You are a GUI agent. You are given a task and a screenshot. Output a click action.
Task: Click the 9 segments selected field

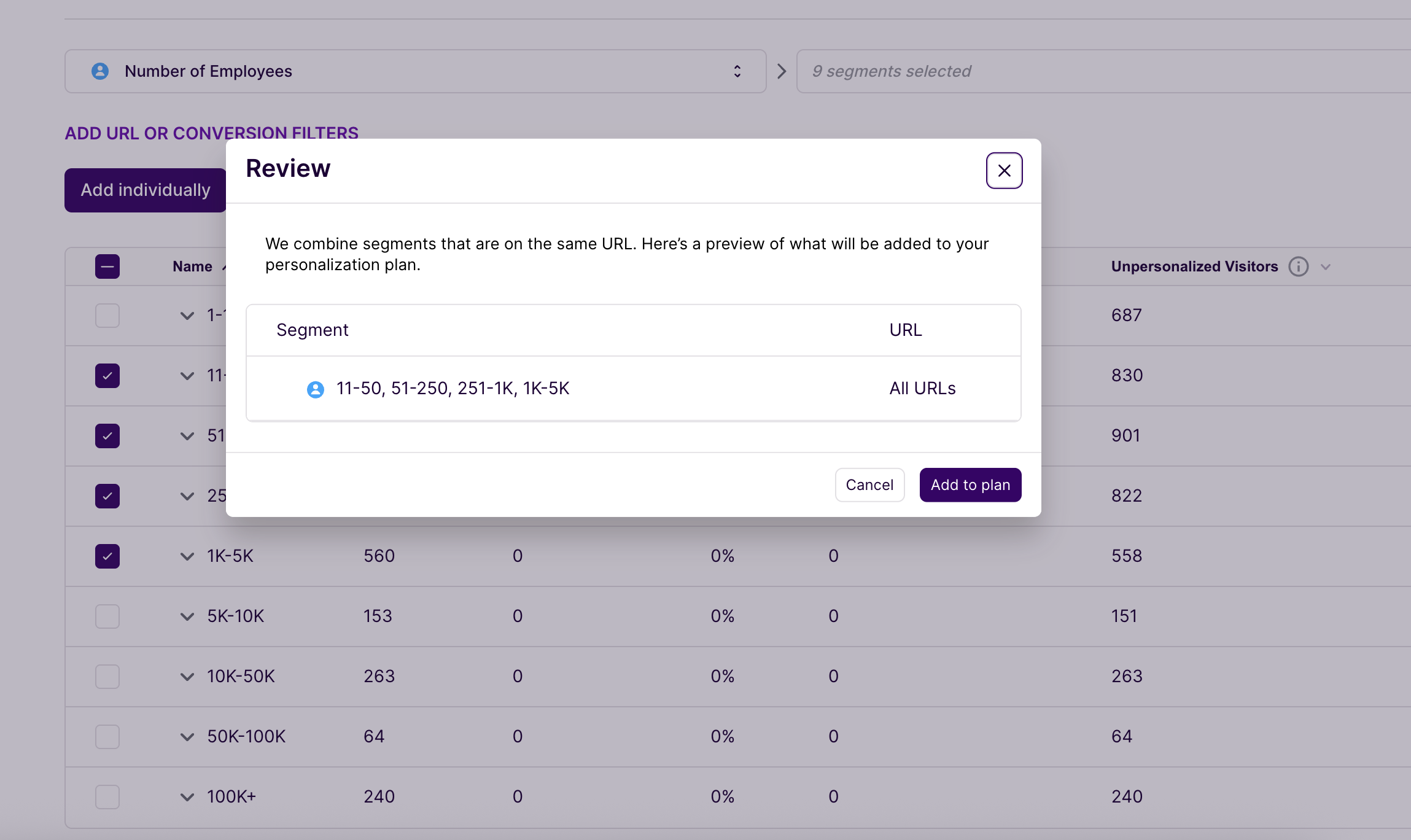click(1103, 71)
